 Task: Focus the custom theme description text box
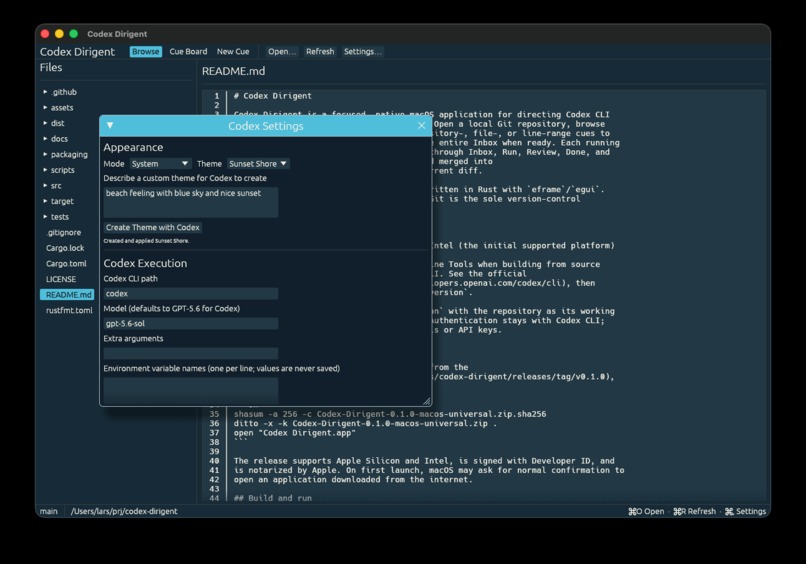click(191, 202)
